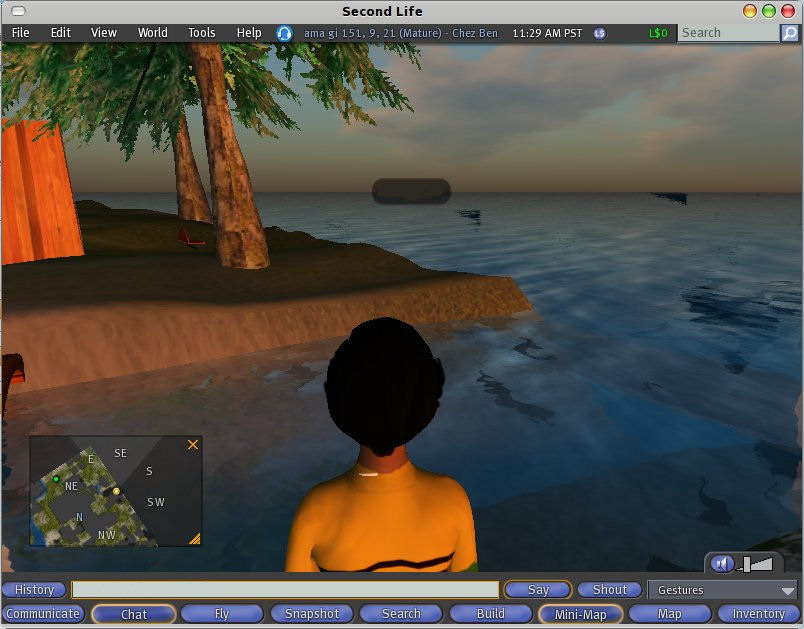Image resolution: width=804 pixels, height=629 pixels.
Task: Click the L$ buy currency icon
Action: pos(600,33)
